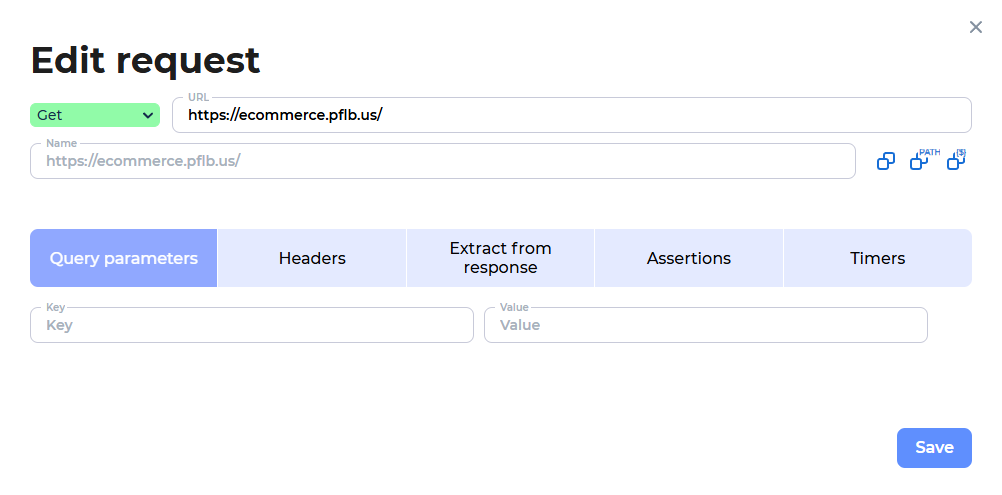The image size is (1002, 495).
Task: Focus the URL input field
Action: [572, 115]
